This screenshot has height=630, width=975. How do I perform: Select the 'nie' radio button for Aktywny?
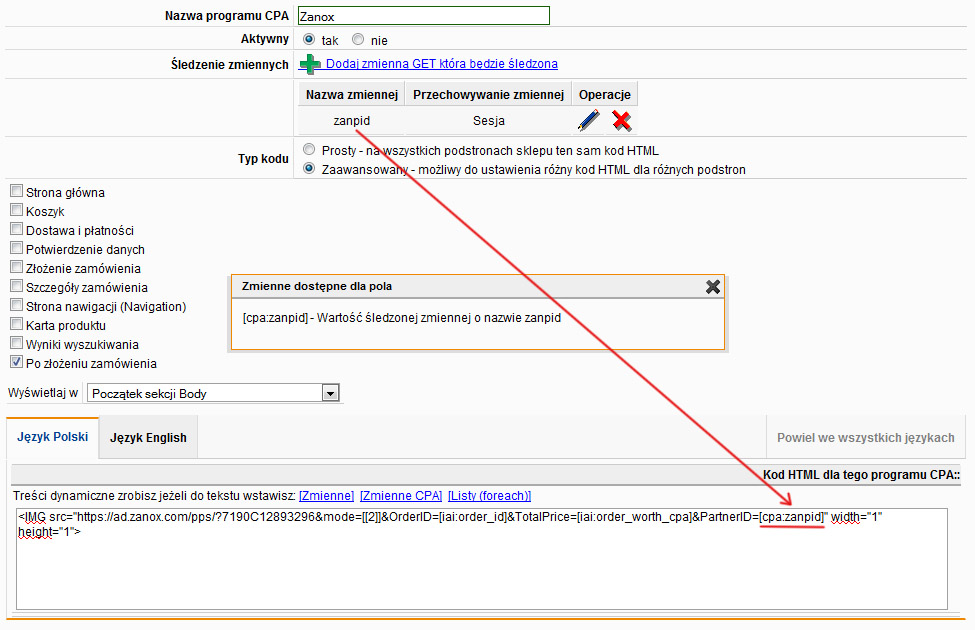point(358,40)
